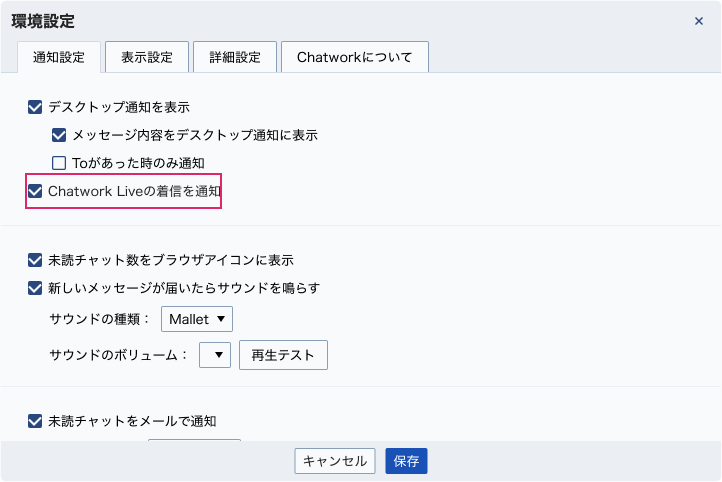This screenshot has height=482, width=722.
Task: Click the キャンセル button
Action: point(335,461)
